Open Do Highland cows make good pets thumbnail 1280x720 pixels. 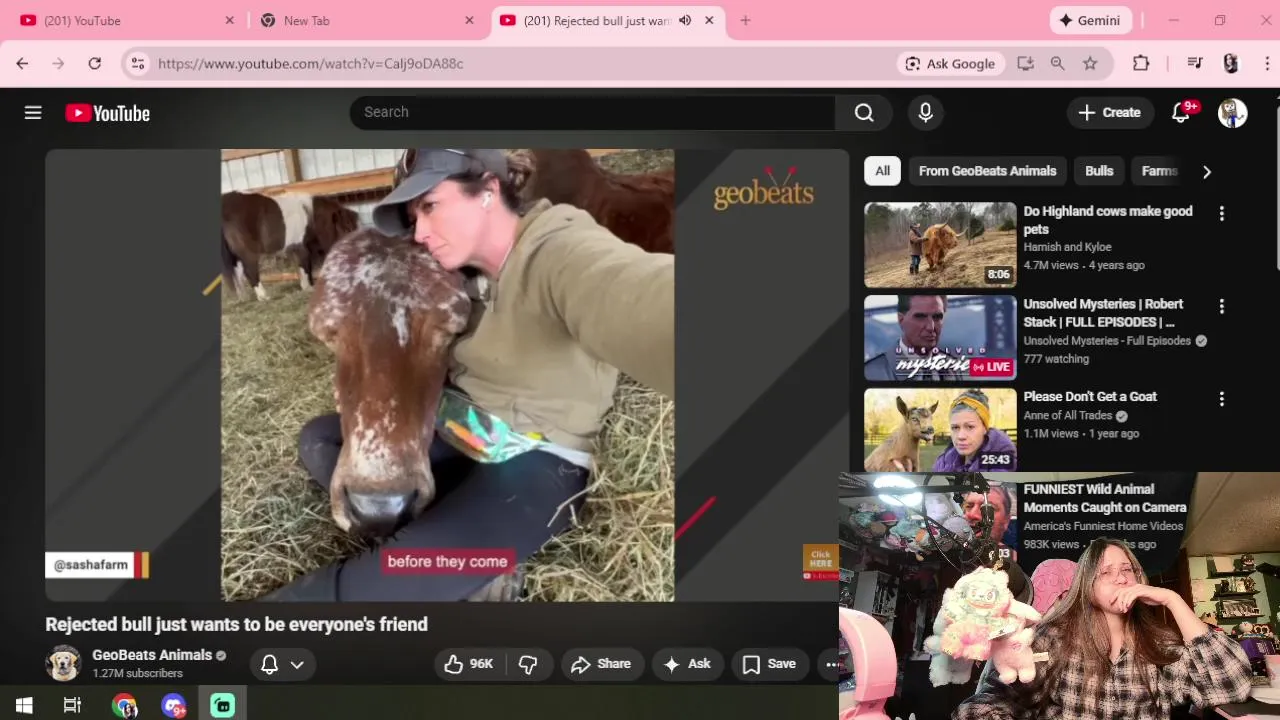[940, 245]
